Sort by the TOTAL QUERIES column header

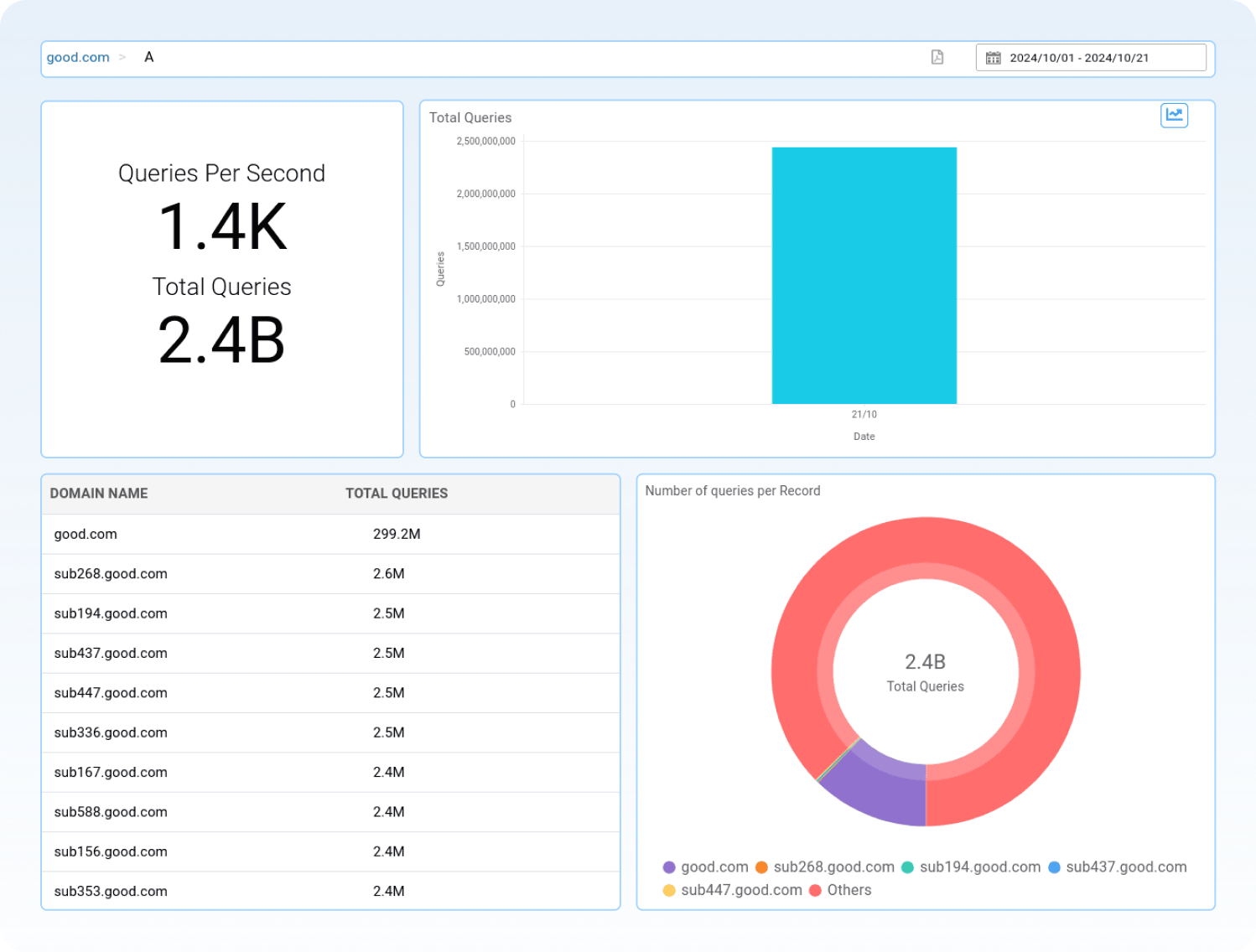click(396, 494)
